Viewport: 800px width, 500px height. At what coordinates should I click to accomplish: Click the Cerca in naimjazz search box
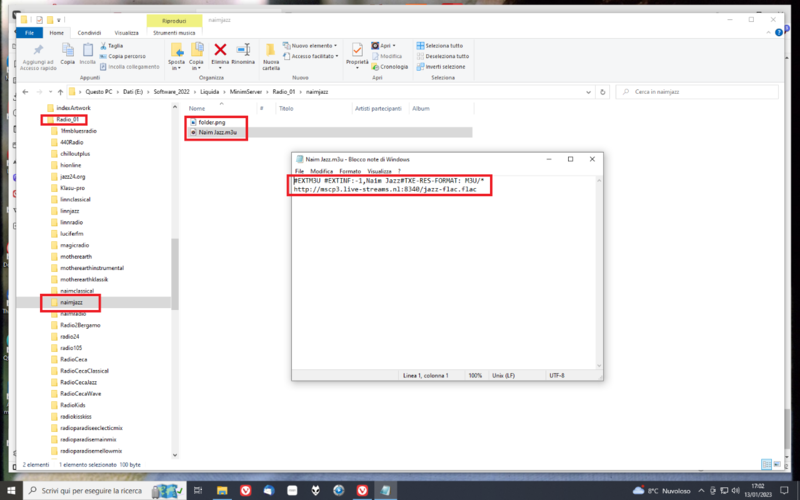point(700,91)
